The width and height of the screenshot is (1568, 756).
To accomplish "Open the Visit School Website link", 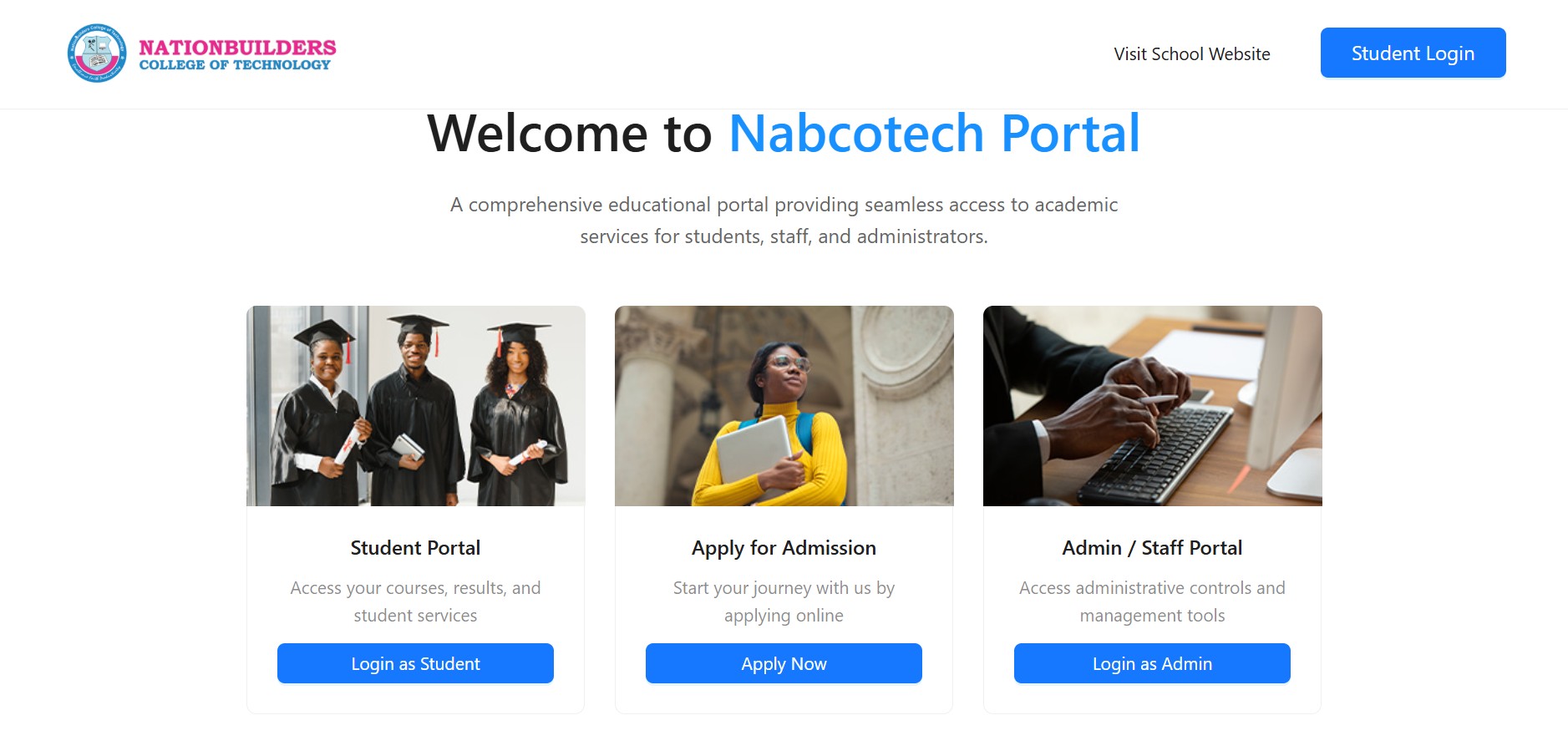I will (x=1191, y=54).
